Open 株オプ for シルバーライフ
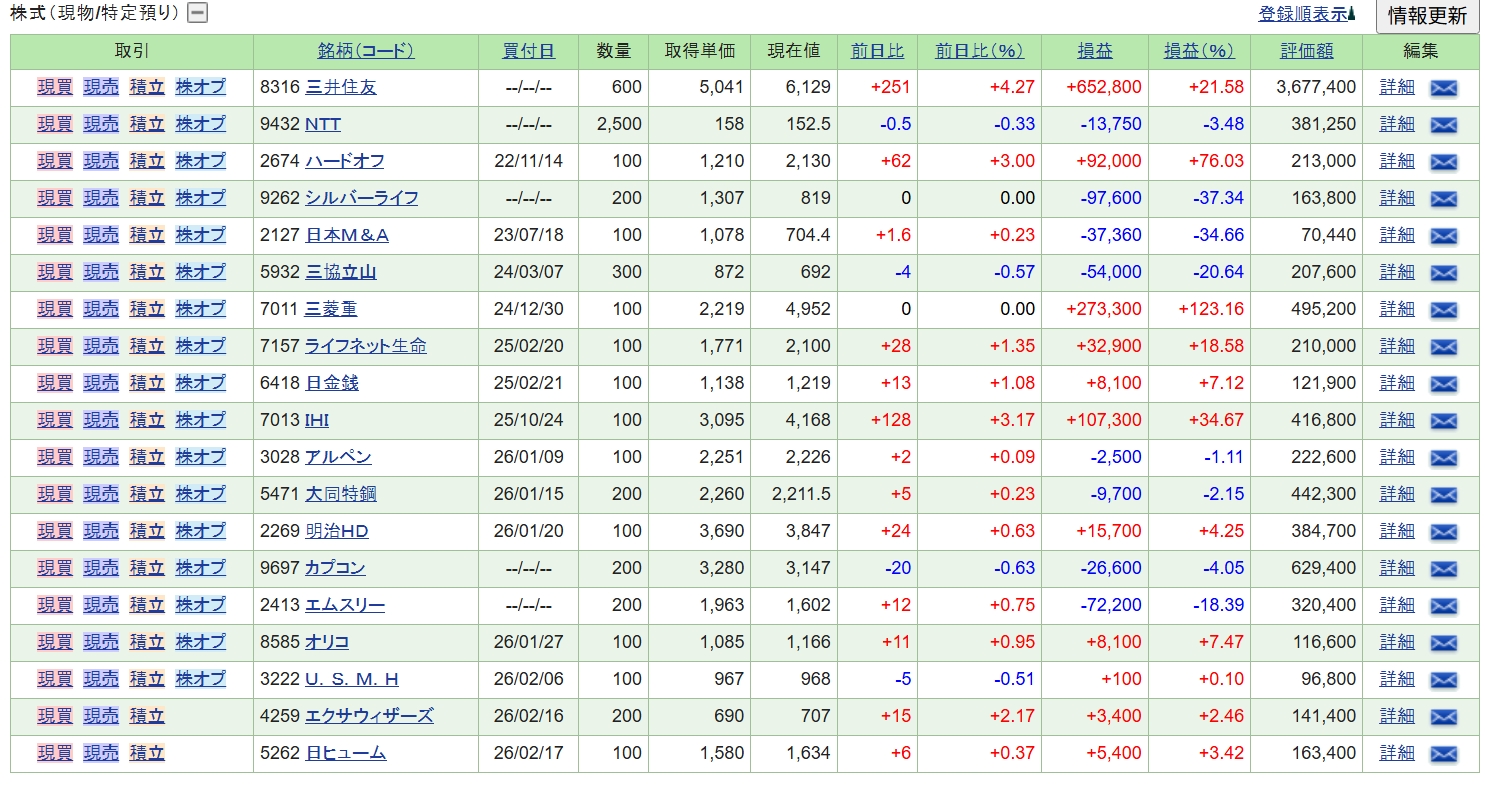1485x785 pixels. [x=201, y=198]
